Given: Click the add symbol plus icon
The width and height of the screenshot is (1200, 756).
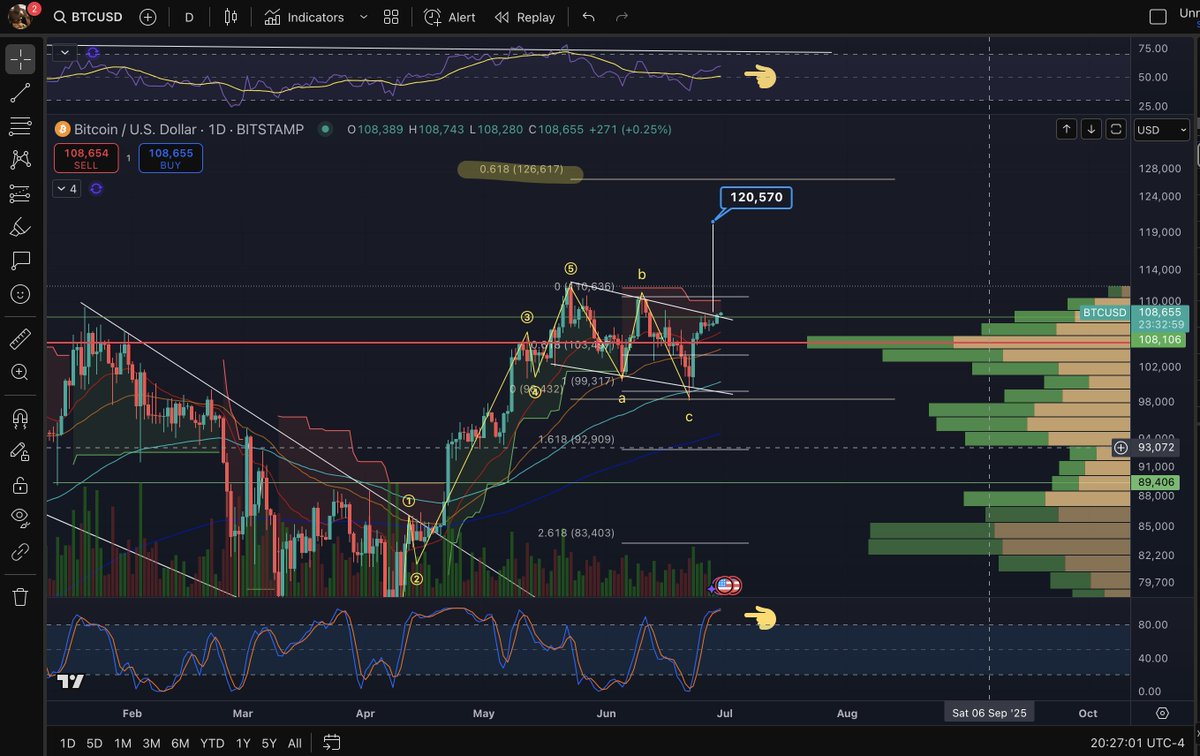Looking at the screenshot, I should tap(148, 17).
